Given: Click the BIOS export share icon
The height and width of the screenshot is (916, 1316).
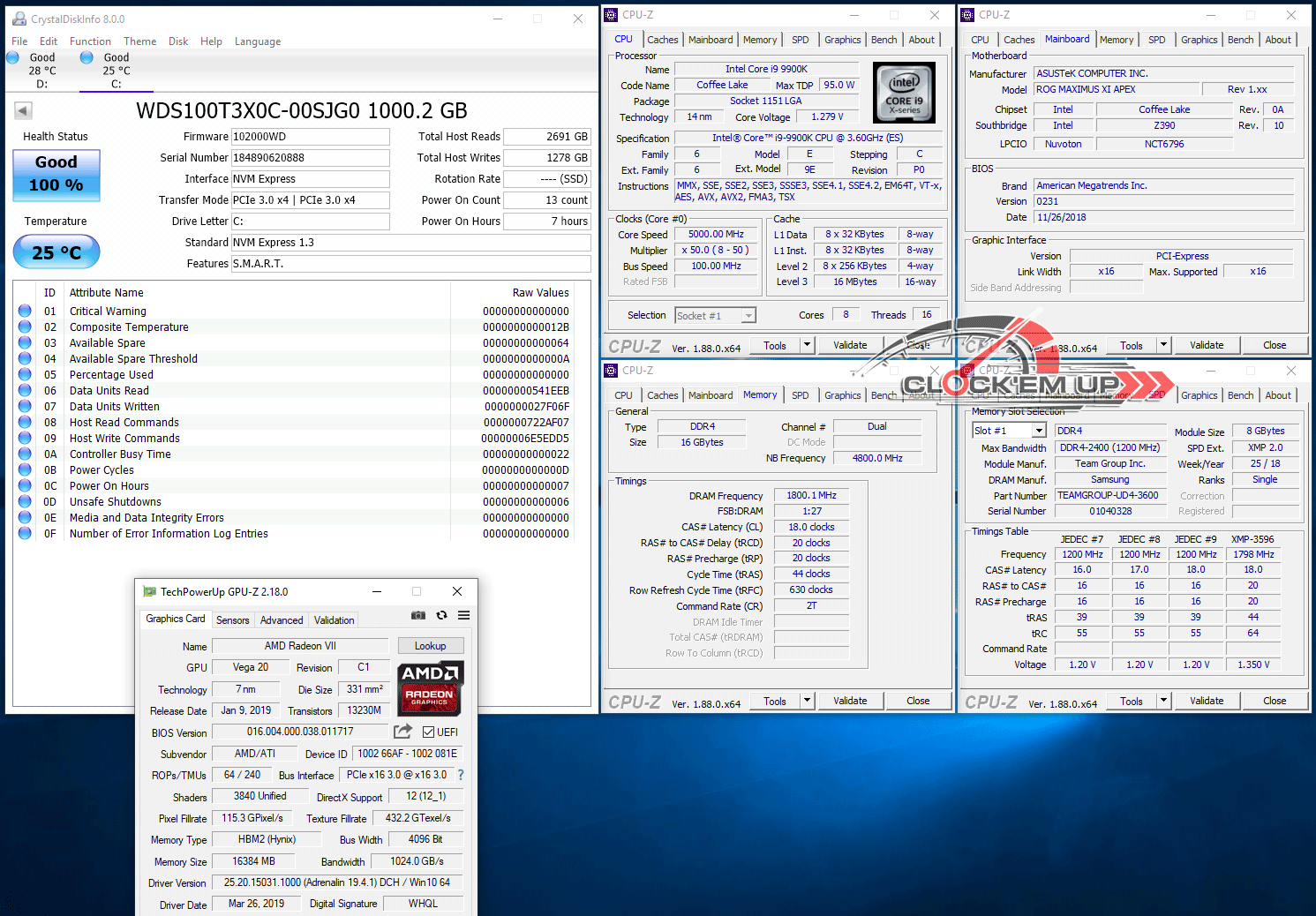Looking at the screenshot, I should 402,731.
